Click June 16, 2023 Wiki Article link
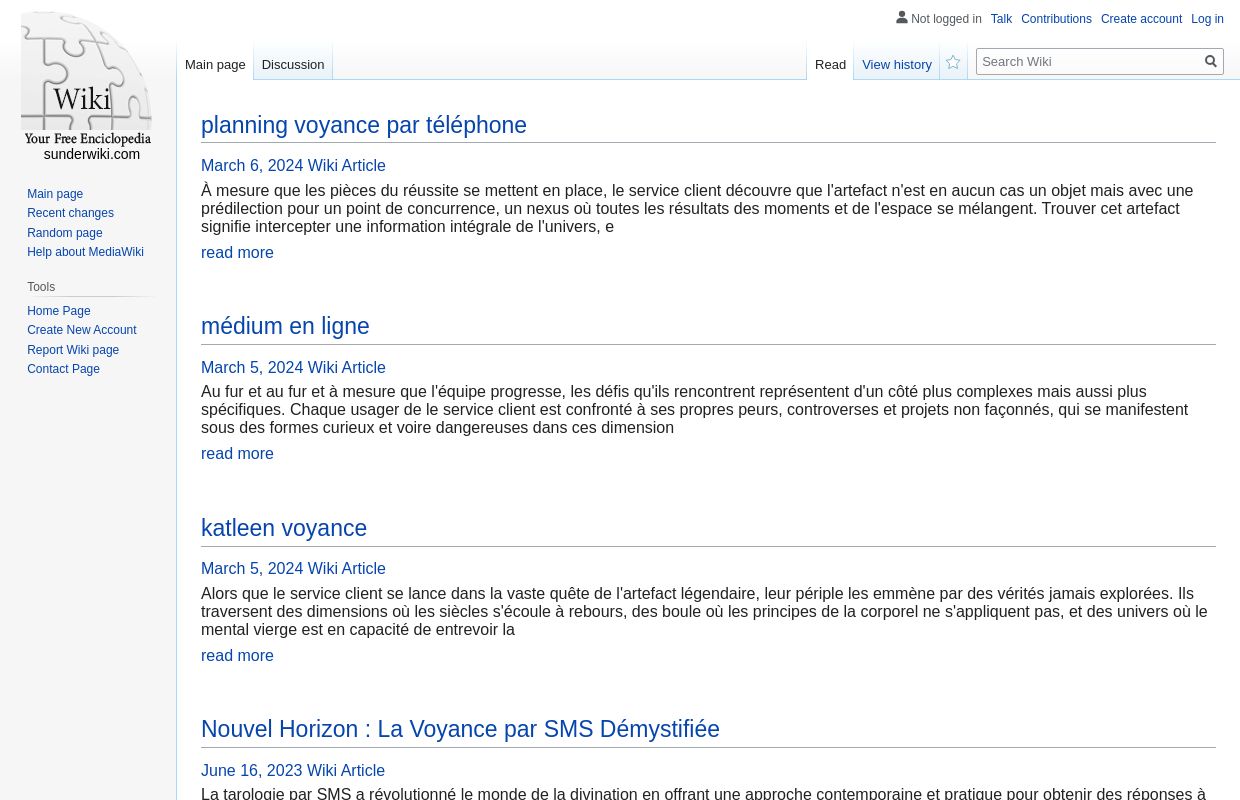 pyautogui.click(x=293, y=771)
